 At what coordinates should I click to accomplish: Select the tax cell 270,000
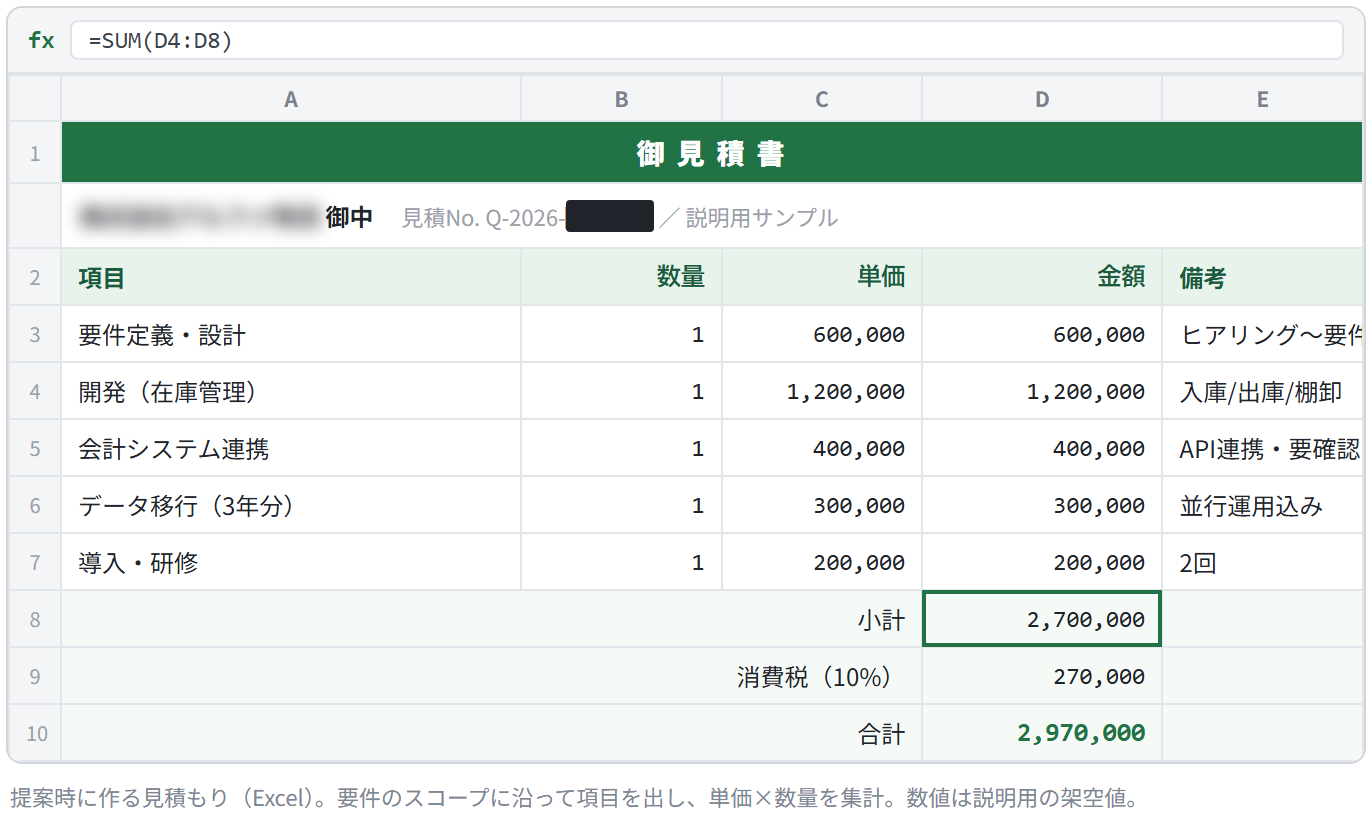1042,676
